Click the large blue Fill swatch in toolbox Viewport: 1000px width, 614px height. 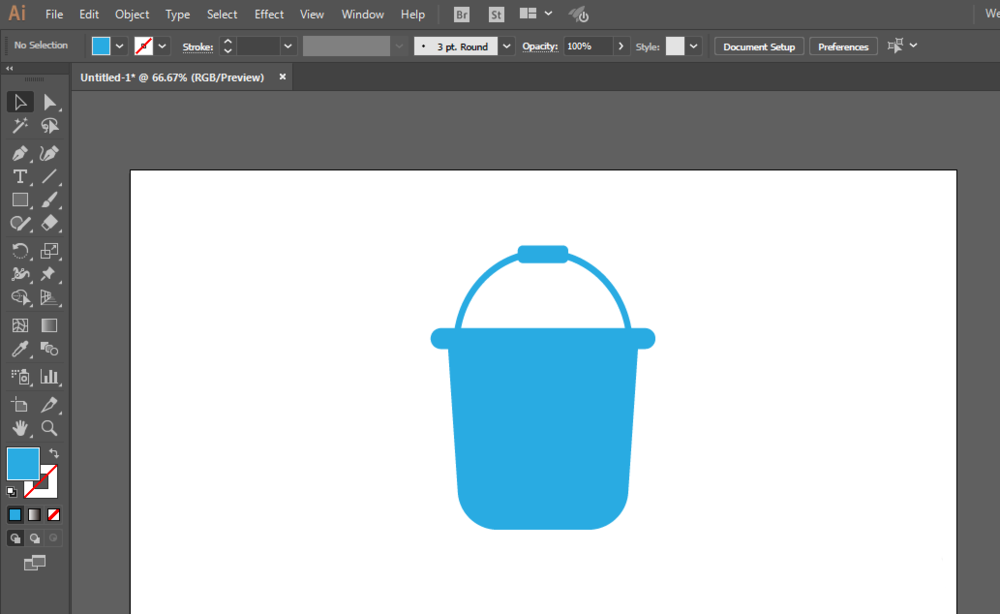tap(22, 464)
